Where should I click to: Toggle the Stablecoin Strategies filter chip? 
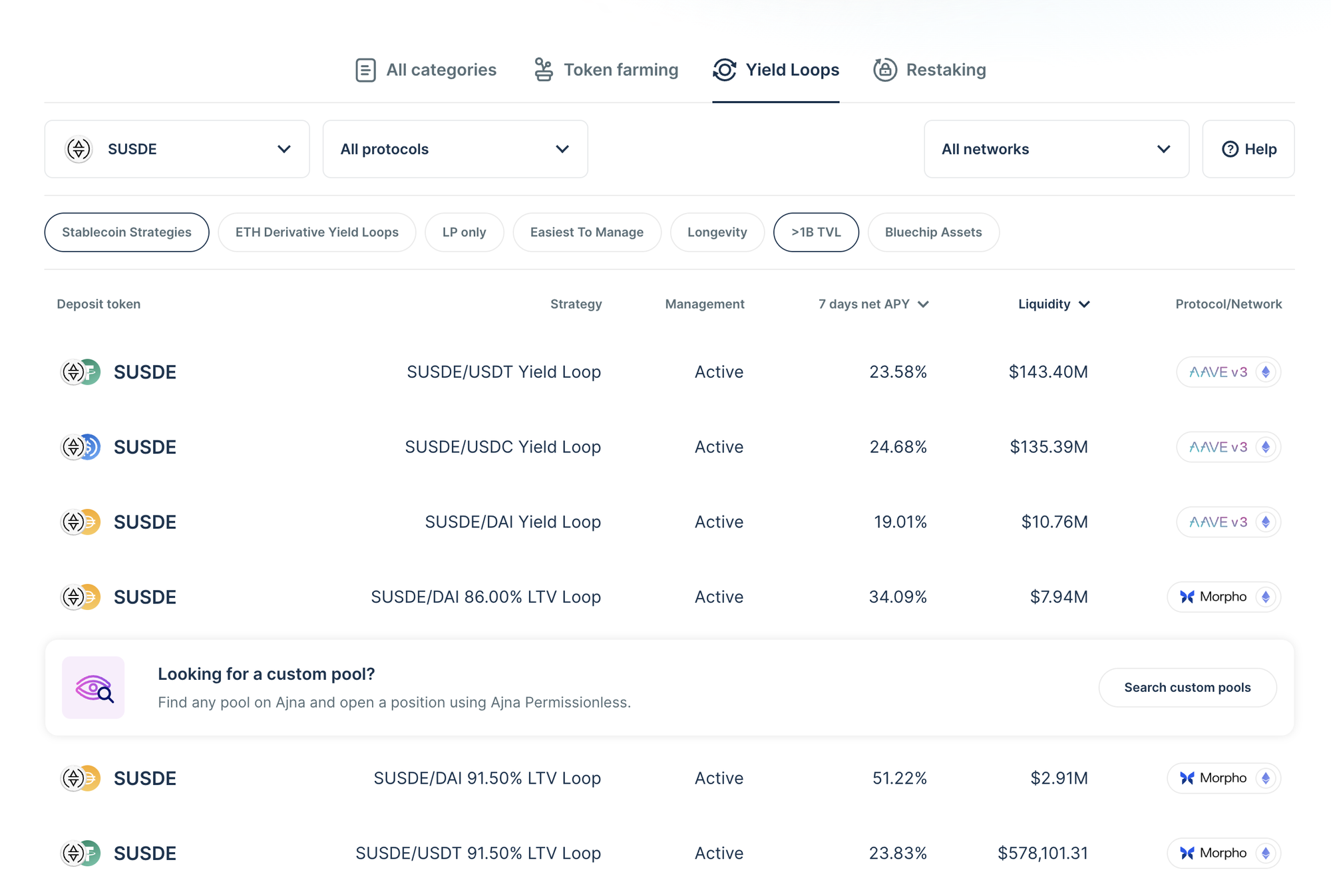tap(126, 232)
